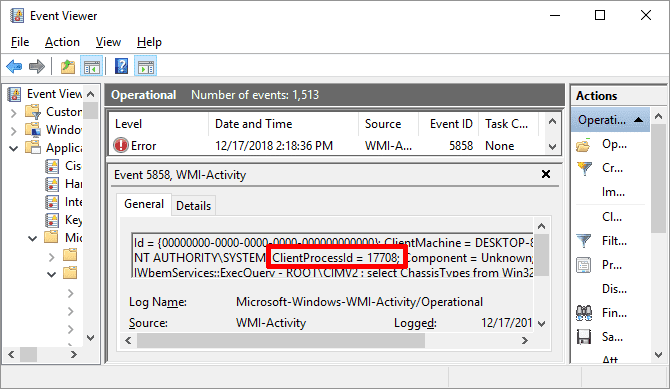Select the Event Viewer root node icon

(15, 94)
